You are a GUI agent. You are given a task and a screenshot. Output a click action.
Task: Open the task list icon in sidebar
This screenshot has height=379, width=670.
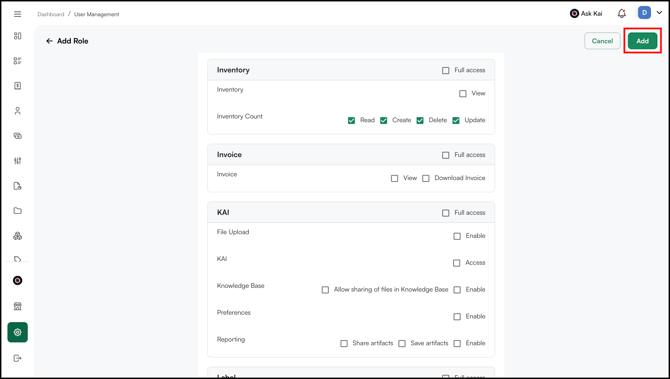coord(18,61)
